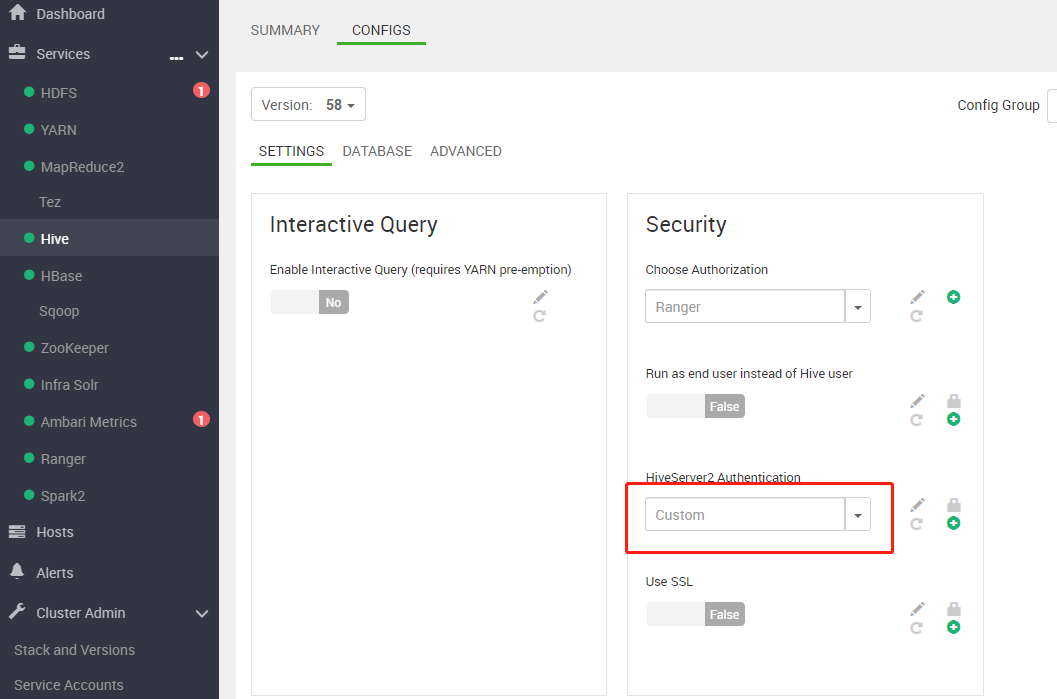
Task: Toggle Enable Interactive Query switch
Action: click(x=309, y=302)
